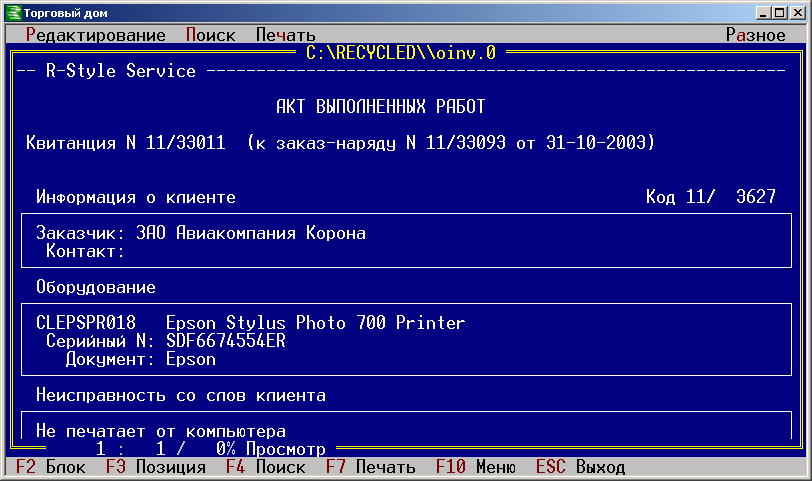This screenshot has height=481, width=812.
Task: Click the 0% Просмотр status indicator
Action: tap(271, 449)
